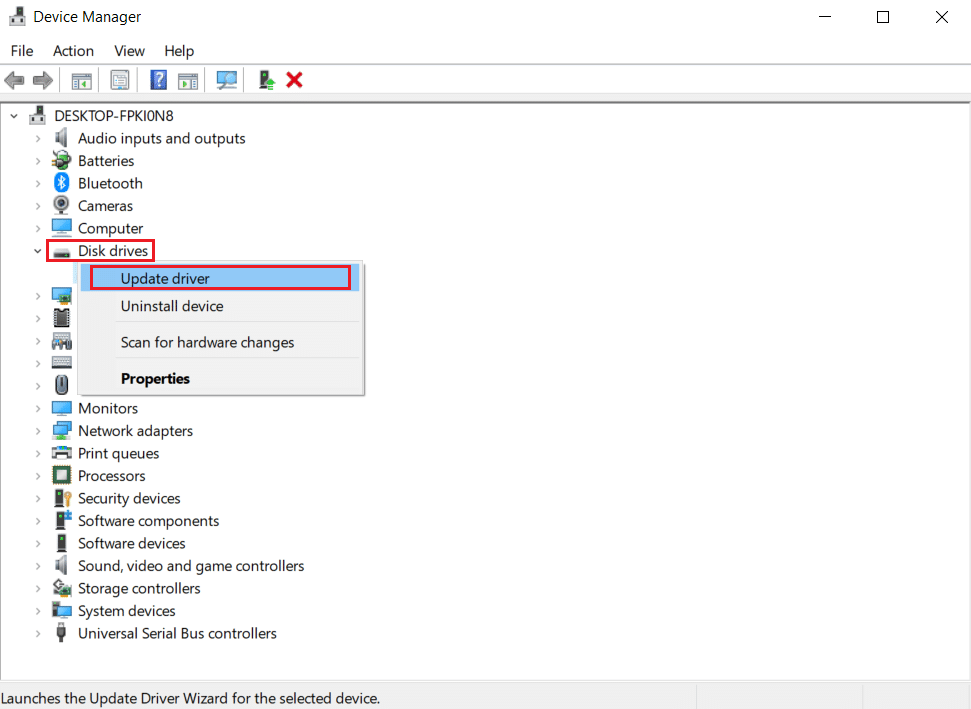Click the Show/Hide console tree toolbar icon
Image resolution: width=971 pixels, height=709 pixels.
pos(82,80)
